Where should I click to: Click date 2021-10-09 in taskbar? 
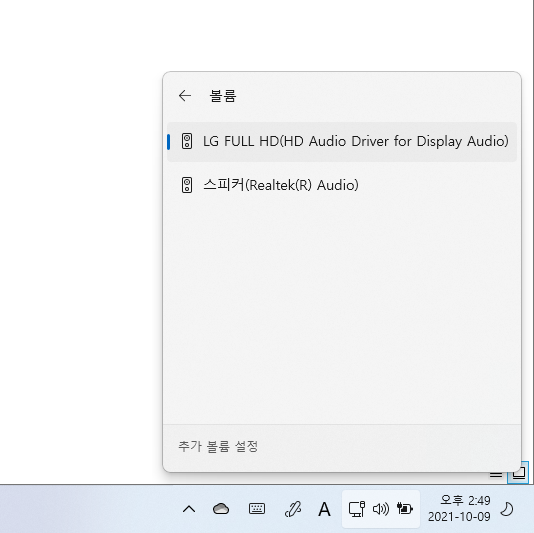(x=459, y=517)
